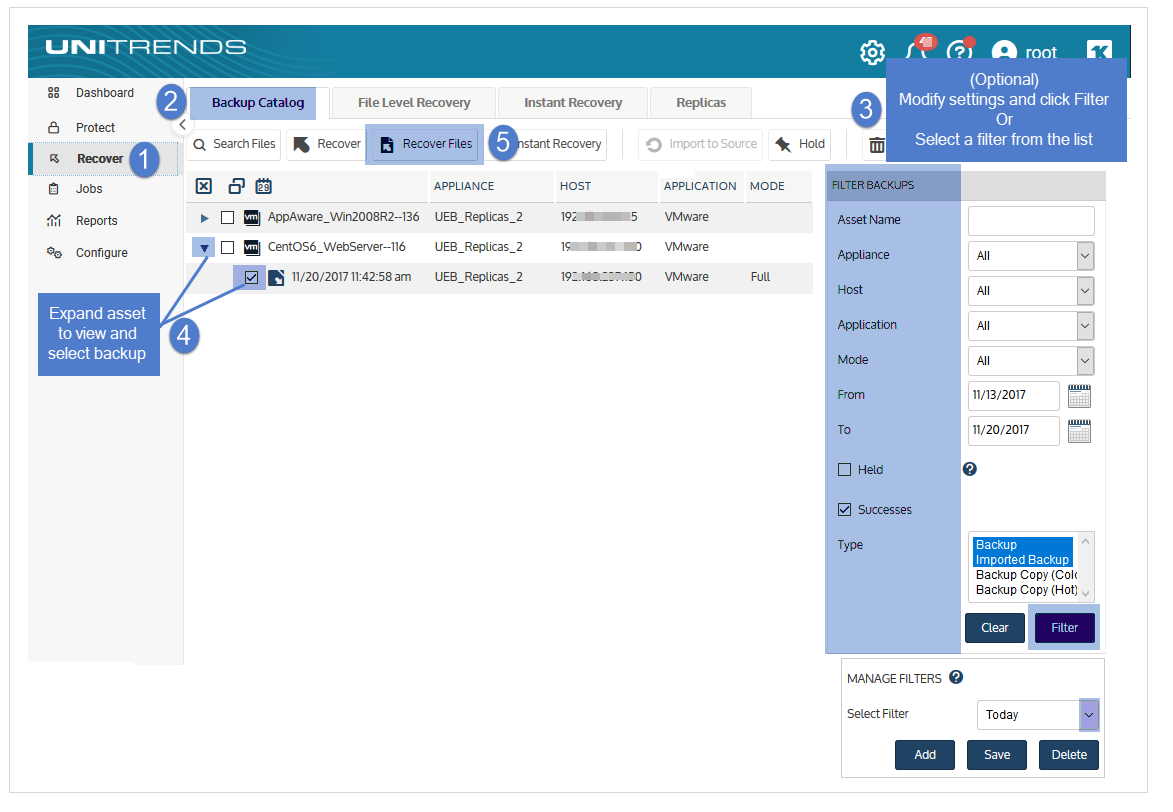The image size is (1173, 812).
Task: Open the Instant Recovery tab
Action: pyautogui.click(x=573, y=103)
